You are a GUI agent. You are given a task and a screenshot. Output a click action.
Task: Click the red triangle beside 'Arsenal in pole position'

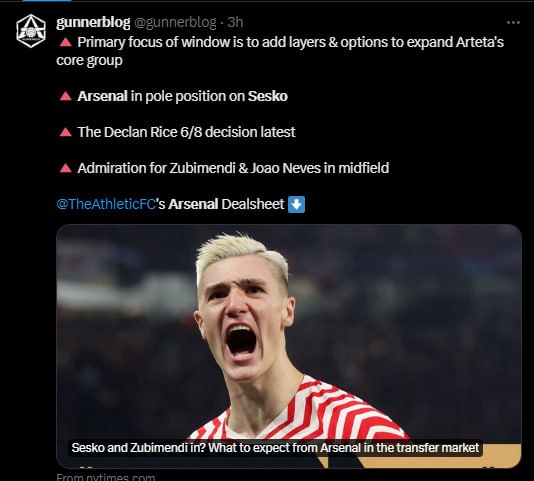coord(65,96)
